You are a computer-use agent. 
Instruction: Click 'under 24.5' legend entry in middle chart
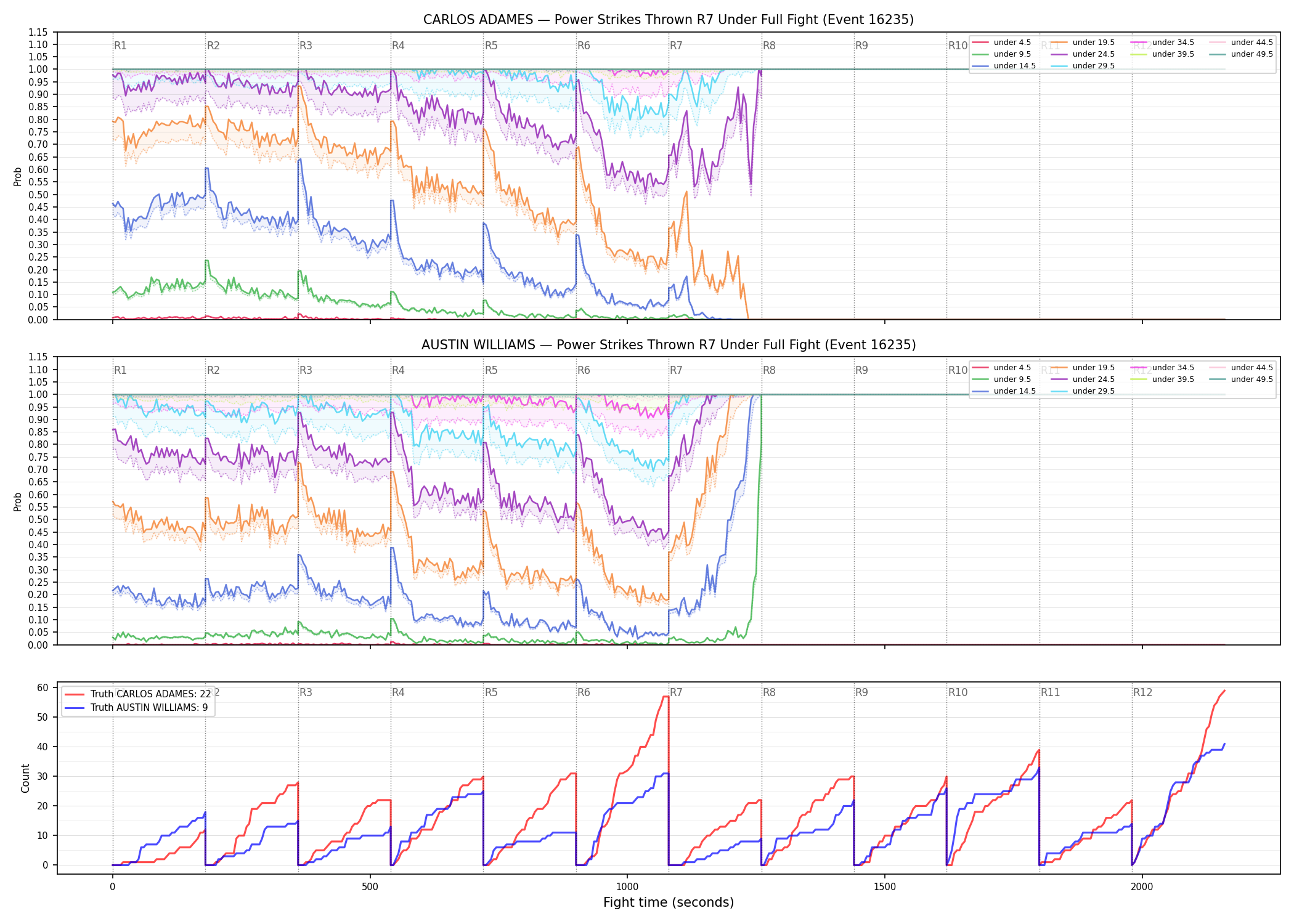1083,379
